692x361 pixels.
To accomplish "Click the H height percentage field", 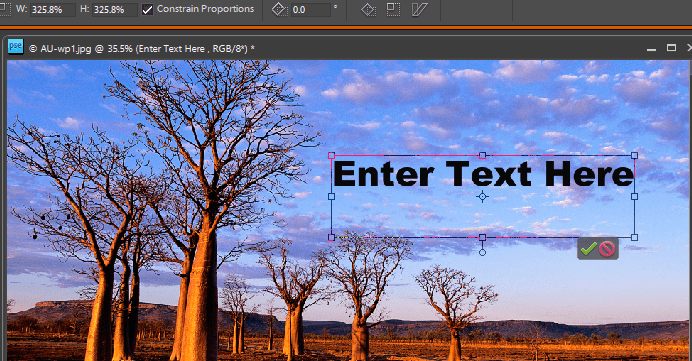I will 115,9.
